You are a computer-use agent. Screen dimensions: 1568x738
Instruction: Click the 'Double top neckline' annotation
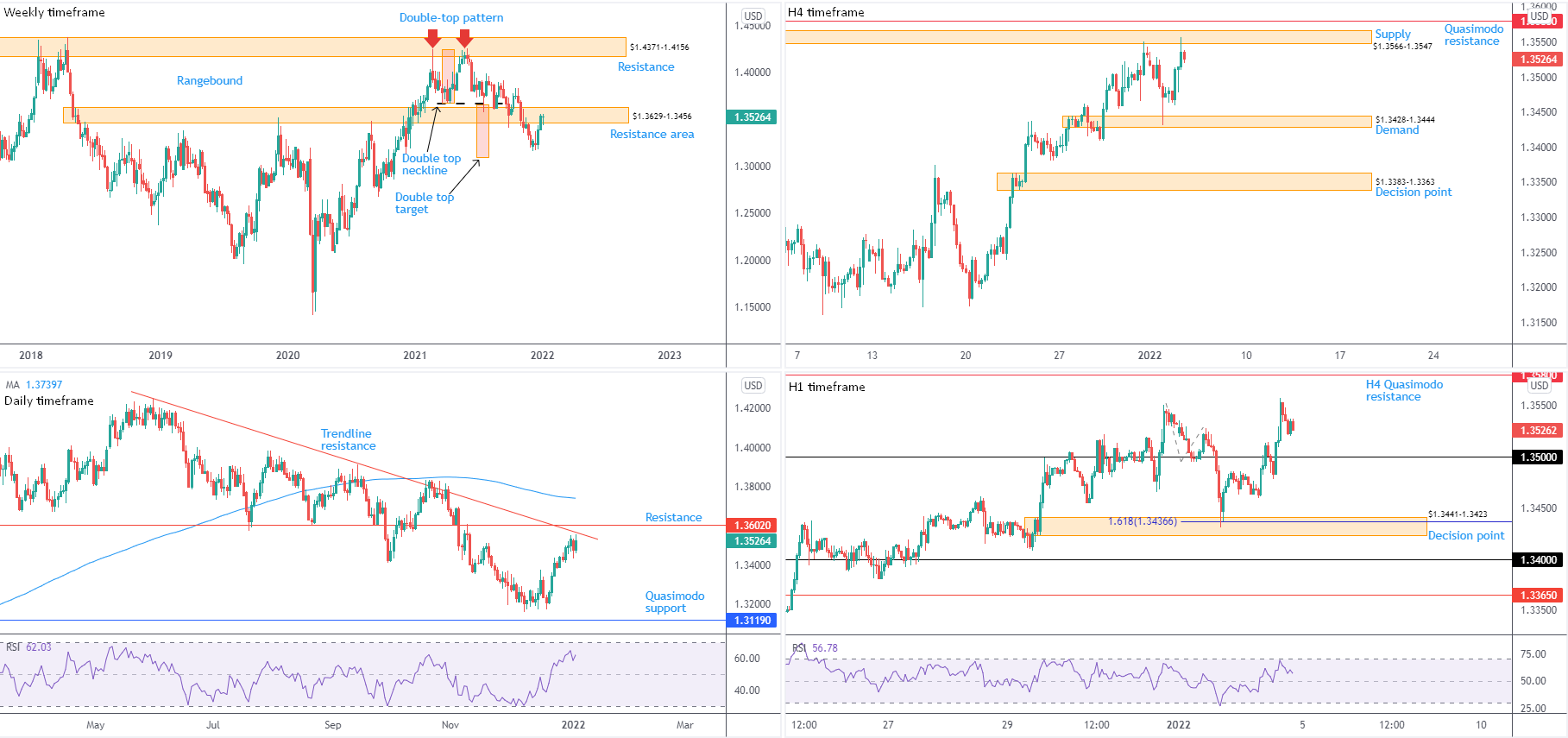[431, 164]
